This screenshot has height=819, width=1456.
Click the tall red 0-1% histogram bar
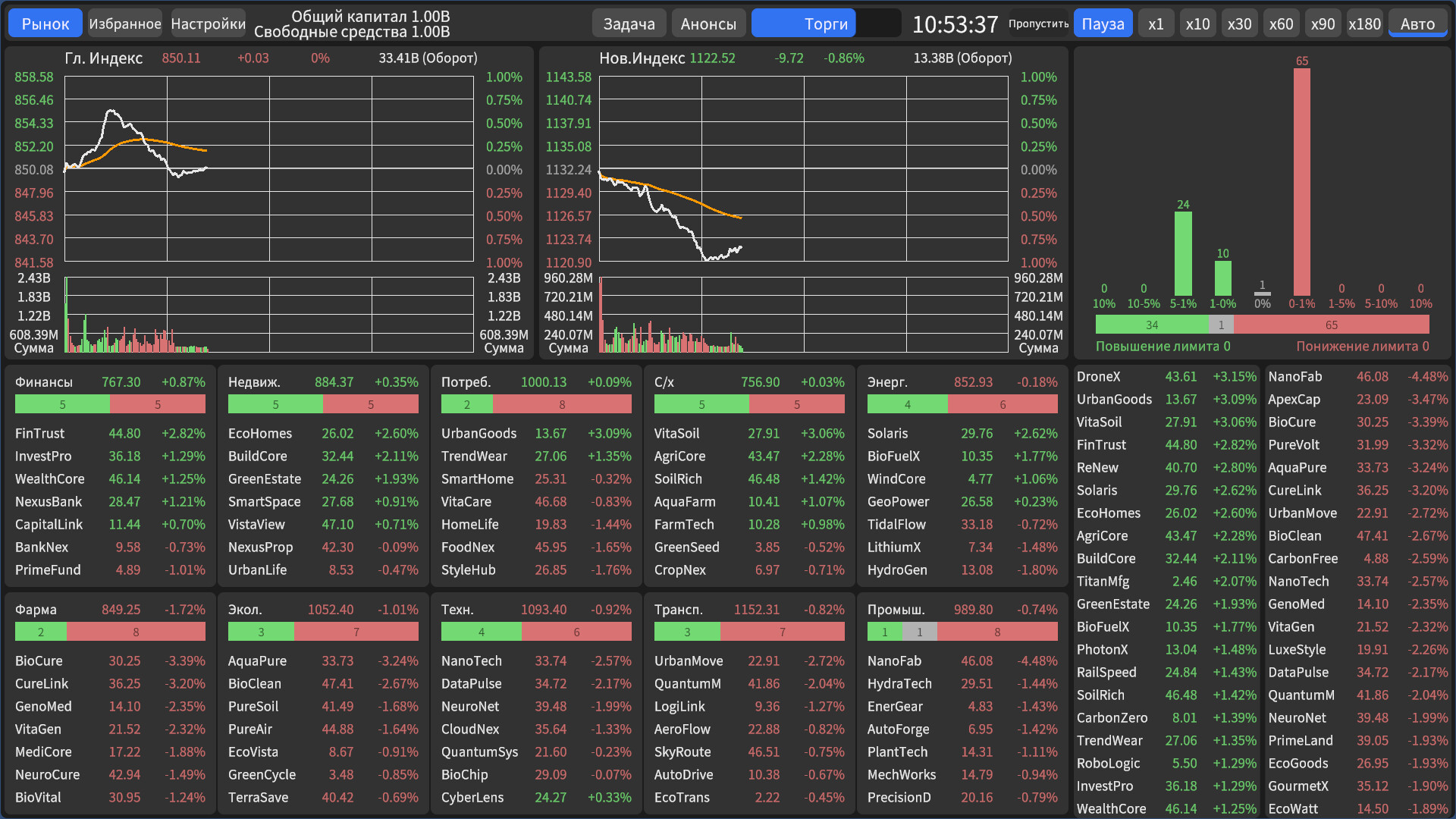pos(1301,182)
